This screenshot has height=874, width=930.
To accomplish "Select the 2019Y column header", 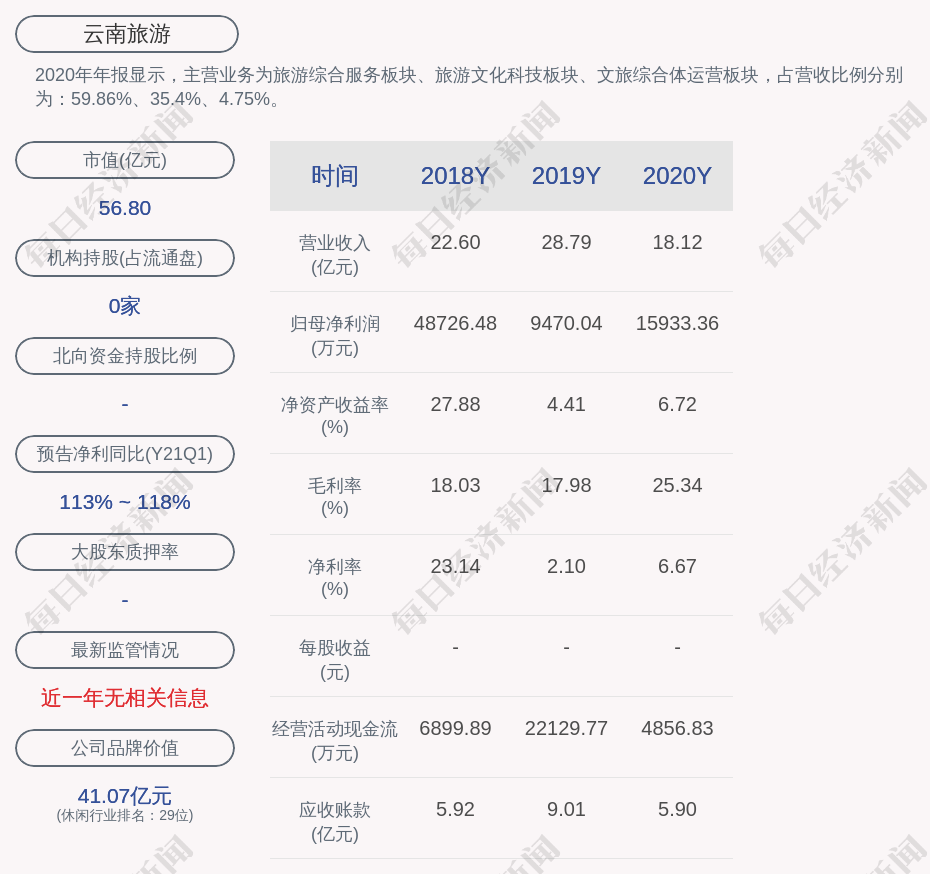I will 566,176.
